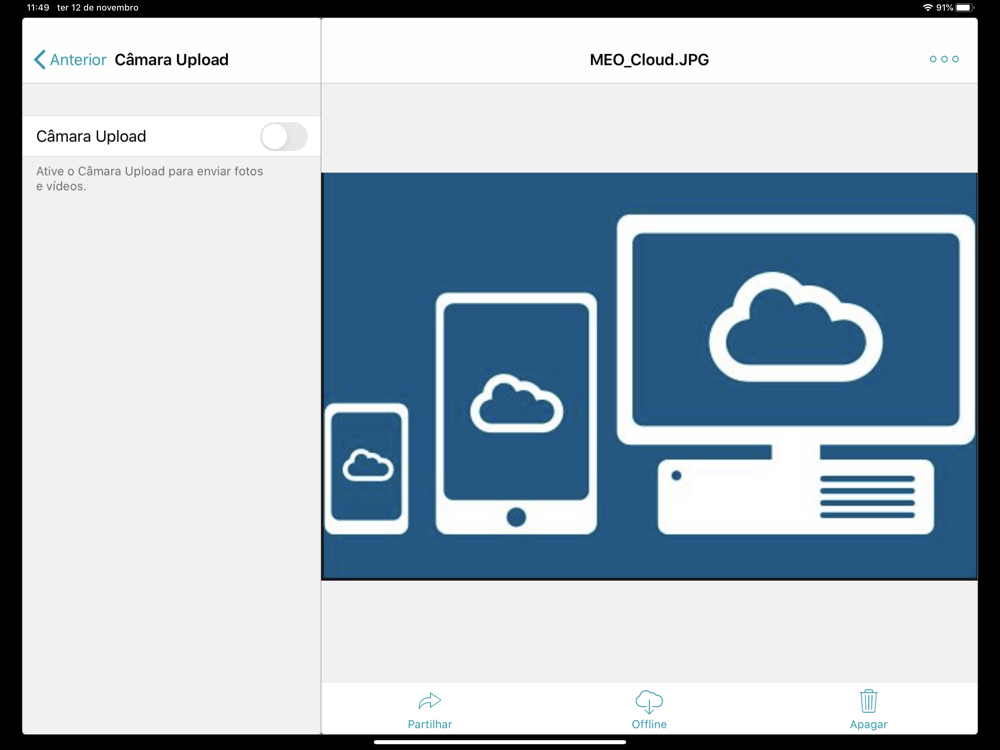This screenshot has width=1000, height=750.
Task: Go back using the Anterior chevron arrow
Action: [40, 59]
